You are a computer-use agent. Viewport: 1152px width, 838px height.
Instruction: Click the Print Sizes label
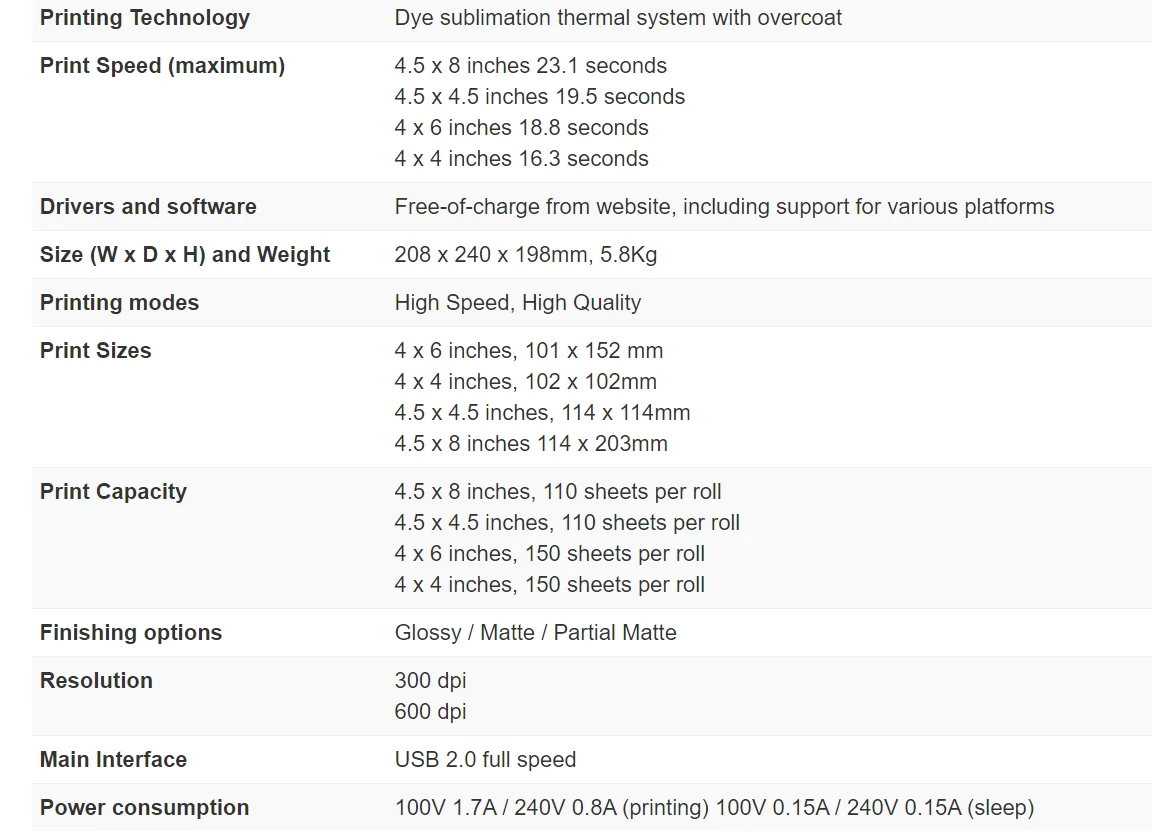[96, 351]
